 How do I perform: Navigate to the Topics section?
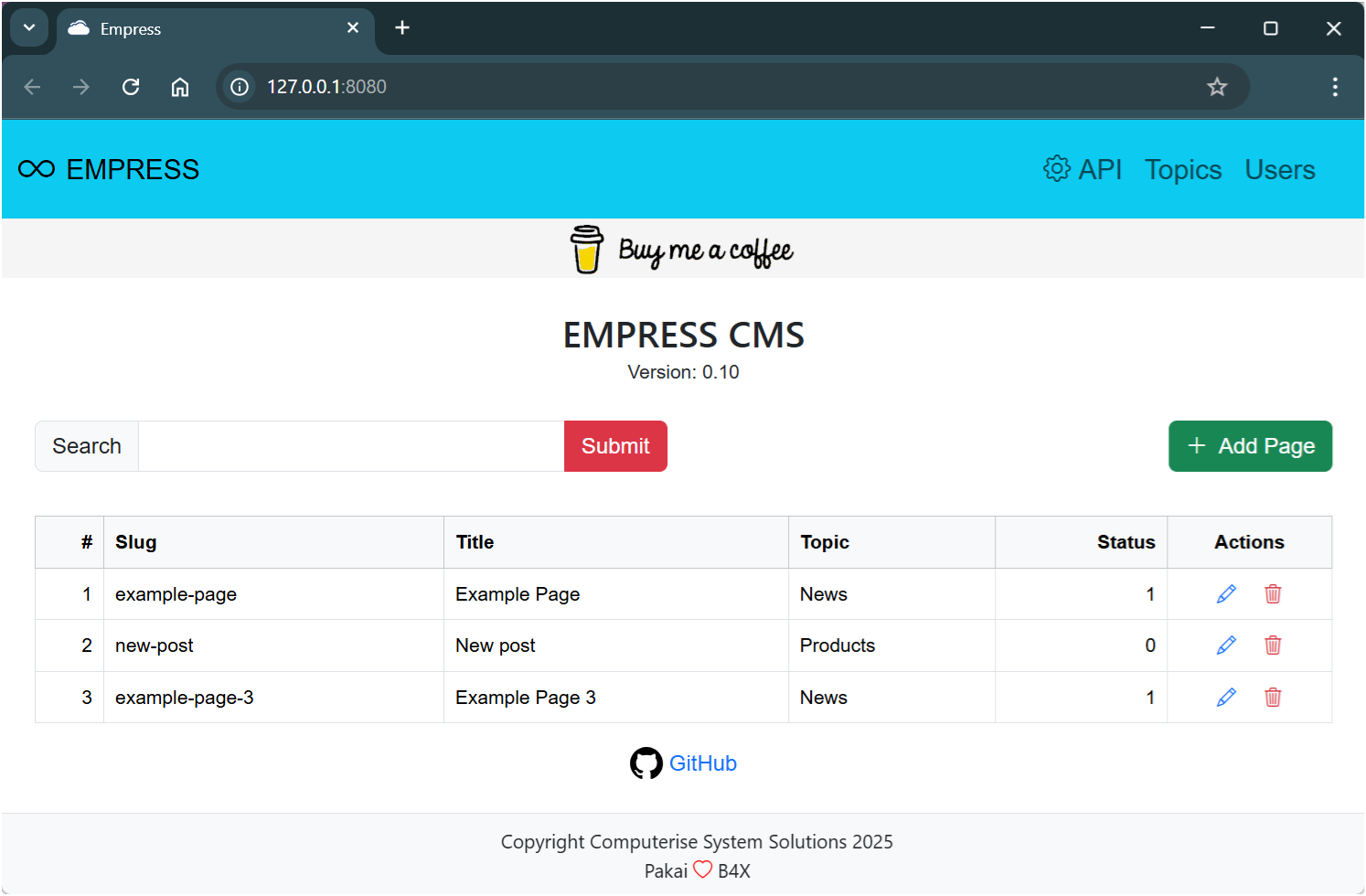pos(1182,169)
